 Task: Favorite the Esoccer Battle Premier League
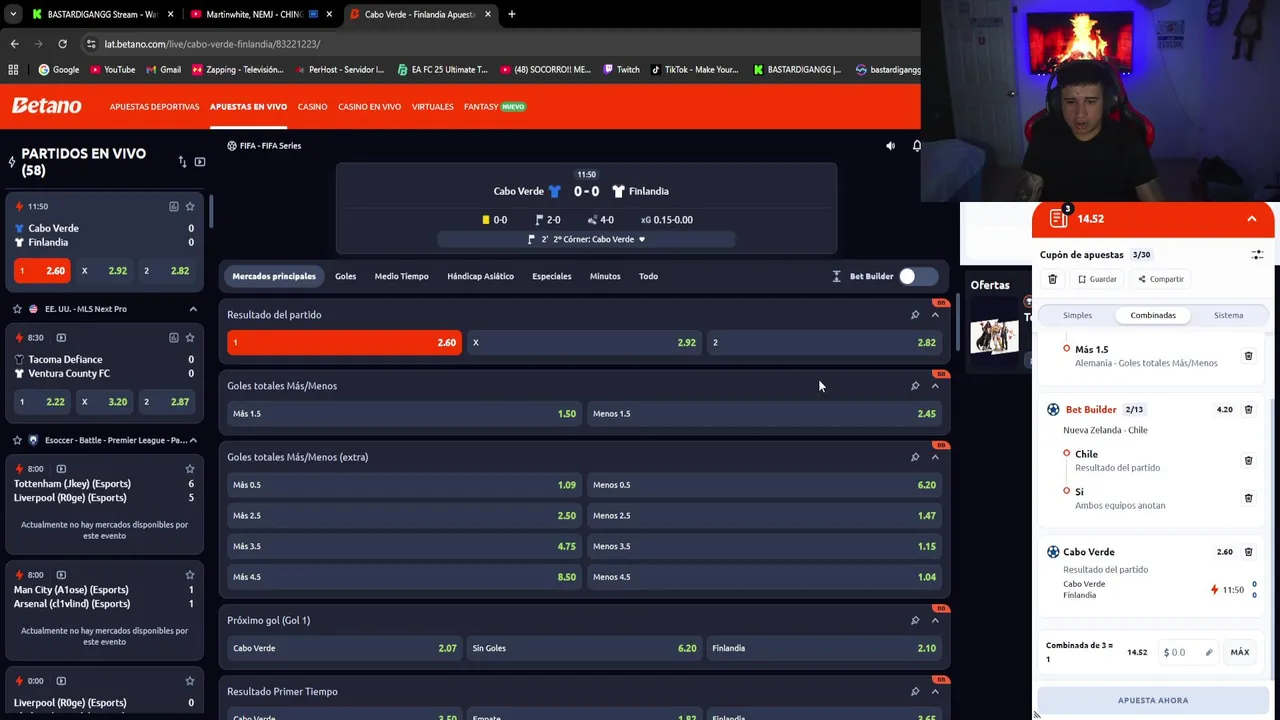coord(17,440)
